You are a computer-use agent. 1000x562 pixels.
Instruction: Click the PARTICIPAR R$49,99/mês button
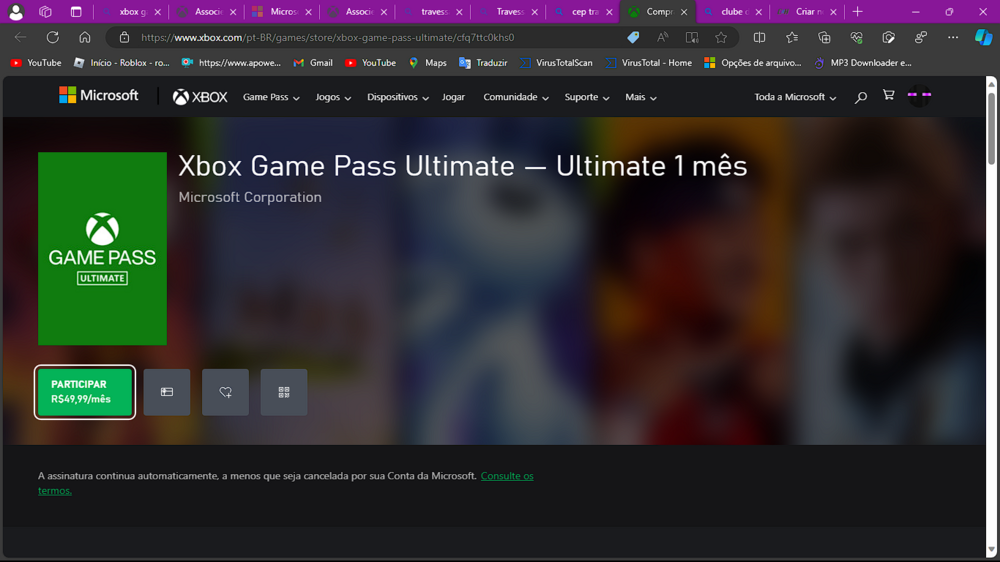pyautogui.click(x=85, y=392)
